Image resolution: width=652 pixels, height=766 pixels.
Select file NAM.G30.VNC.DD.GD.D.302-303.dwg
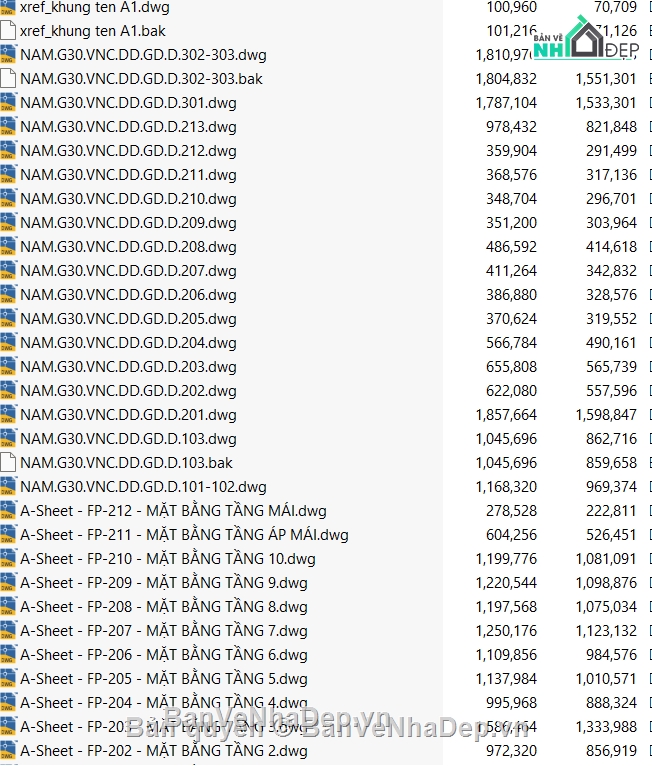click(143, 54)
